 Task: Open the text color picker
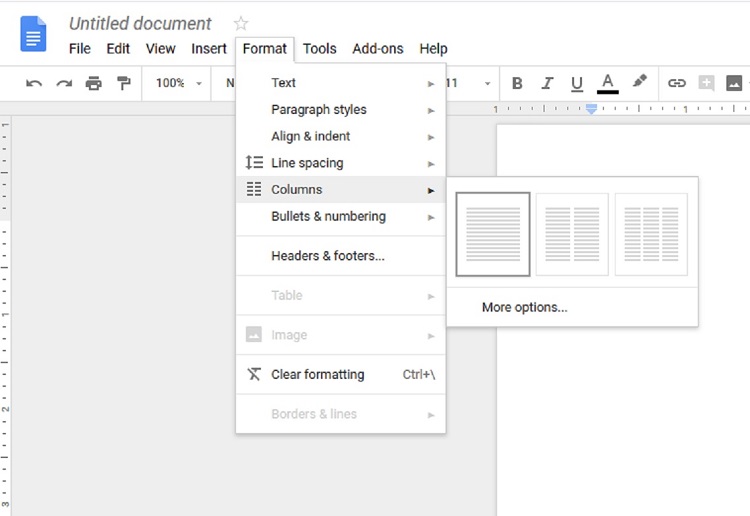607,83
